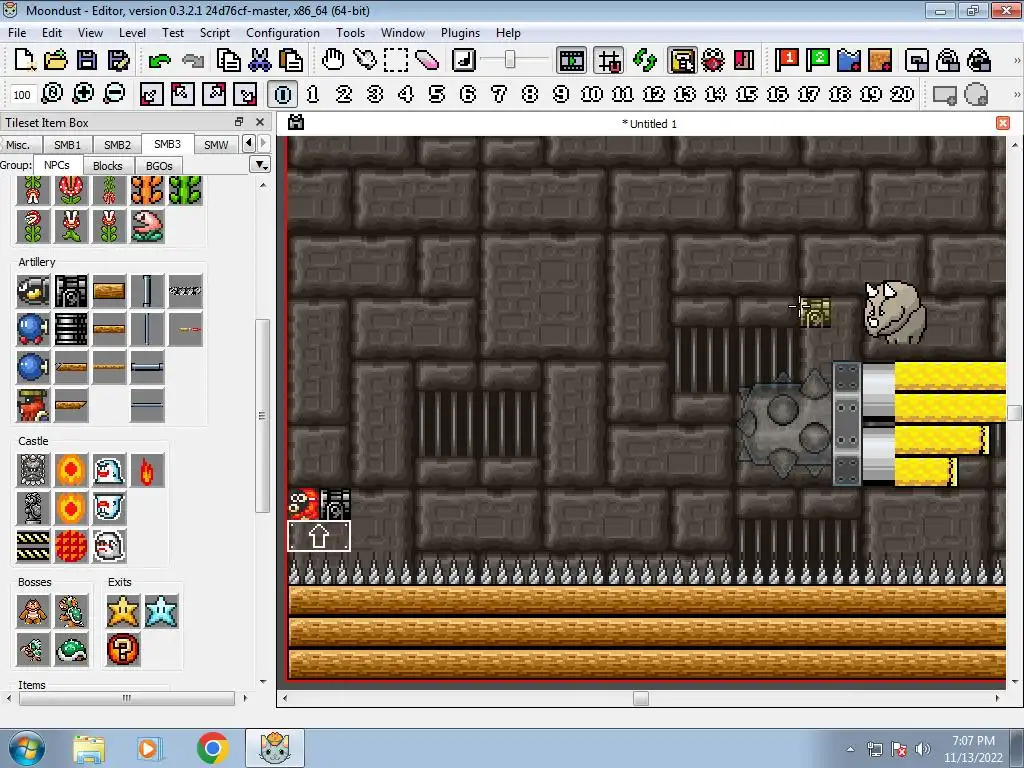Click the Paste clipboard icon
Image resolution: width=1024 pixels, height=768 pixels.
[x=291, y=60]
